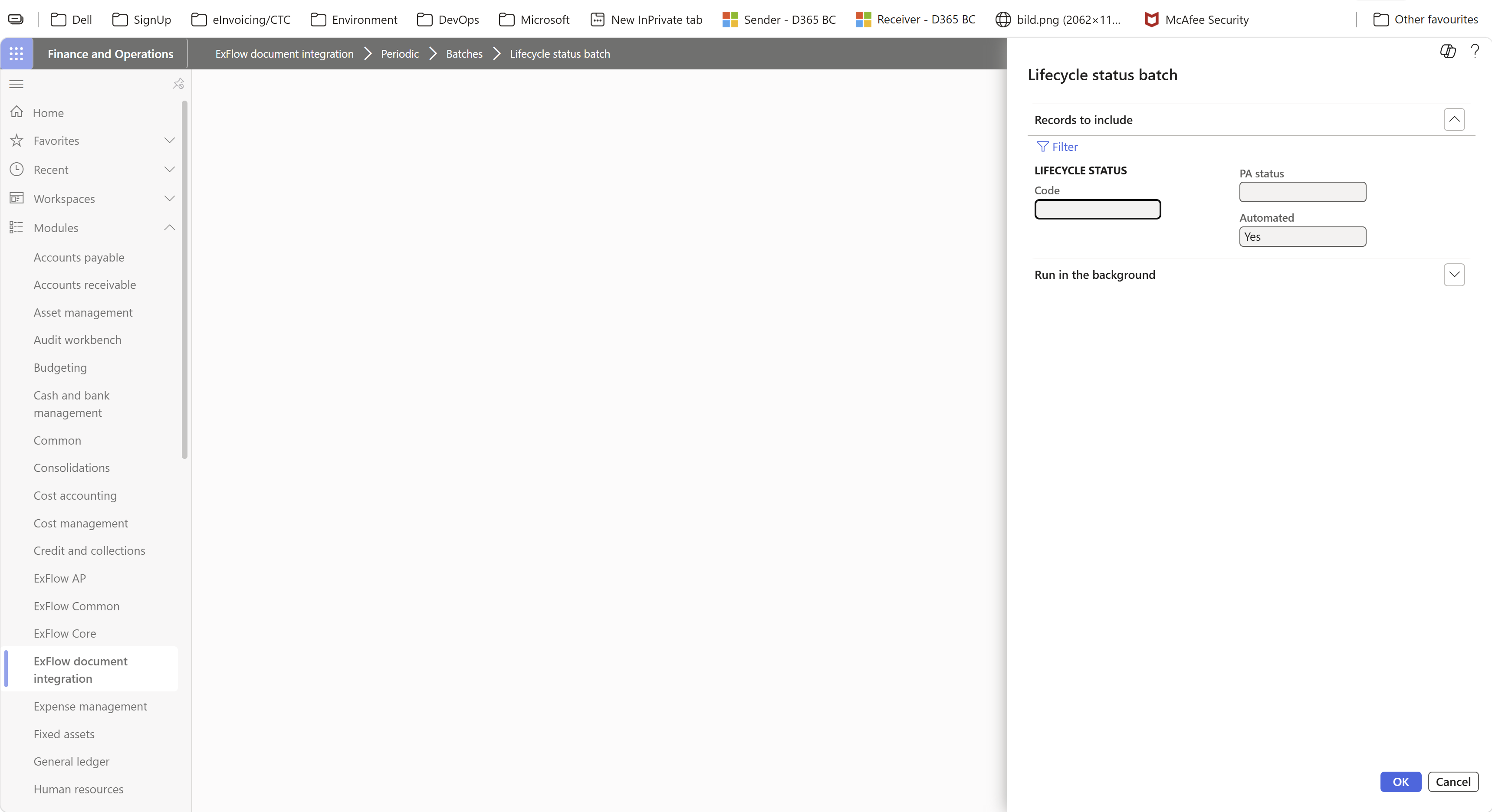The image size is (1492, 812).
Task: Select Finance and Operations header title
Action: pos(110,54)
